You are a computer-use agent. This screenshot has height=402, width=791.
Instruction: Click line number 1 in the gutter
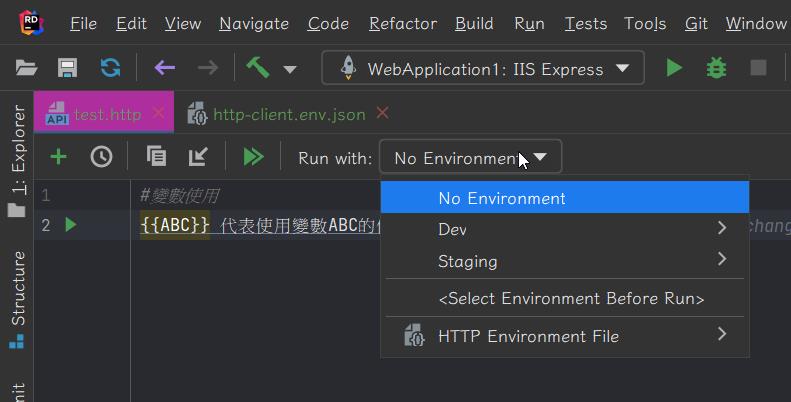45,195
